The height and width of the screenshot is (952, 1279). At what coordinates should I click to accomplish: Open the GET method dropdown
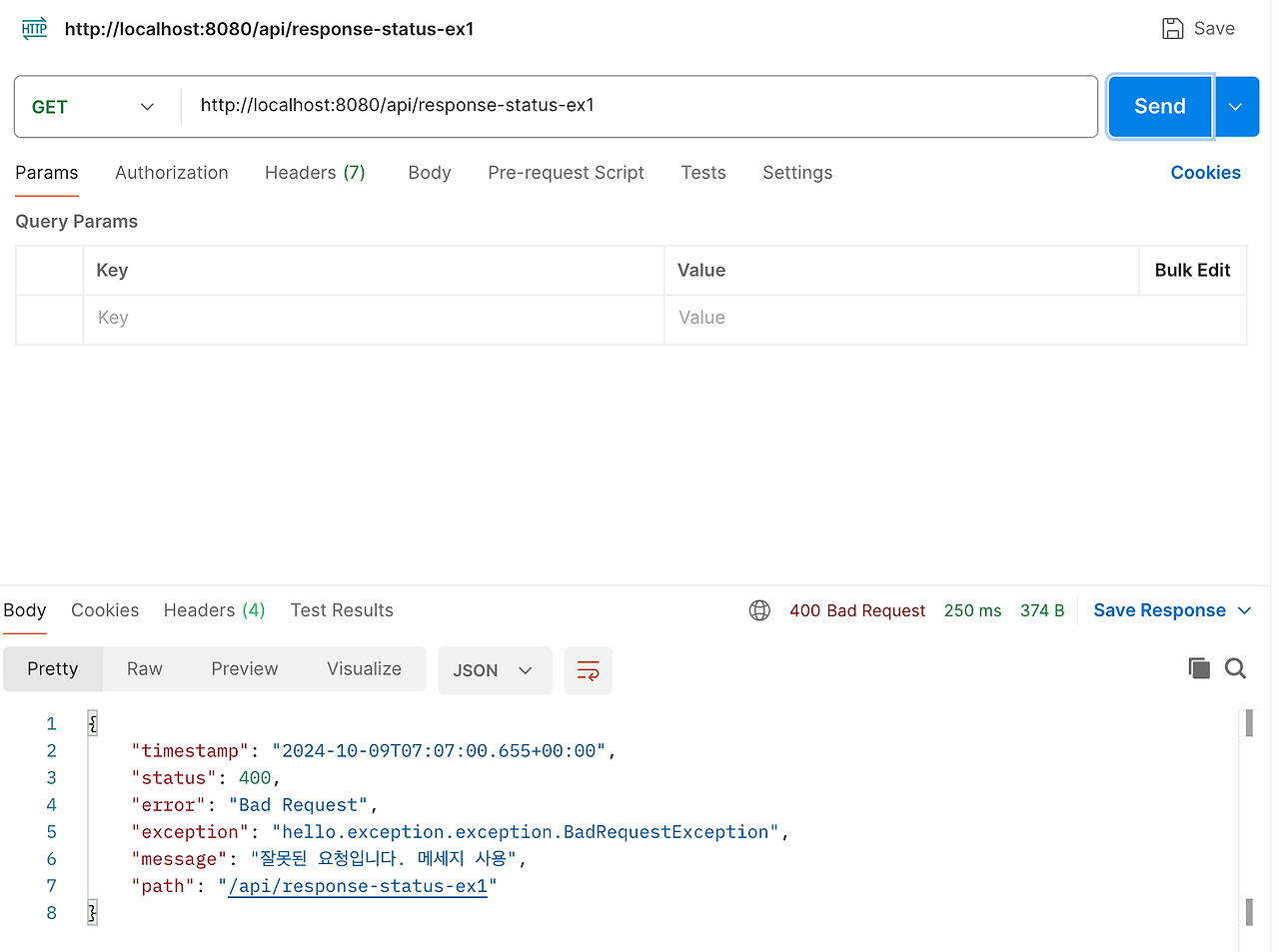[96, 106]
